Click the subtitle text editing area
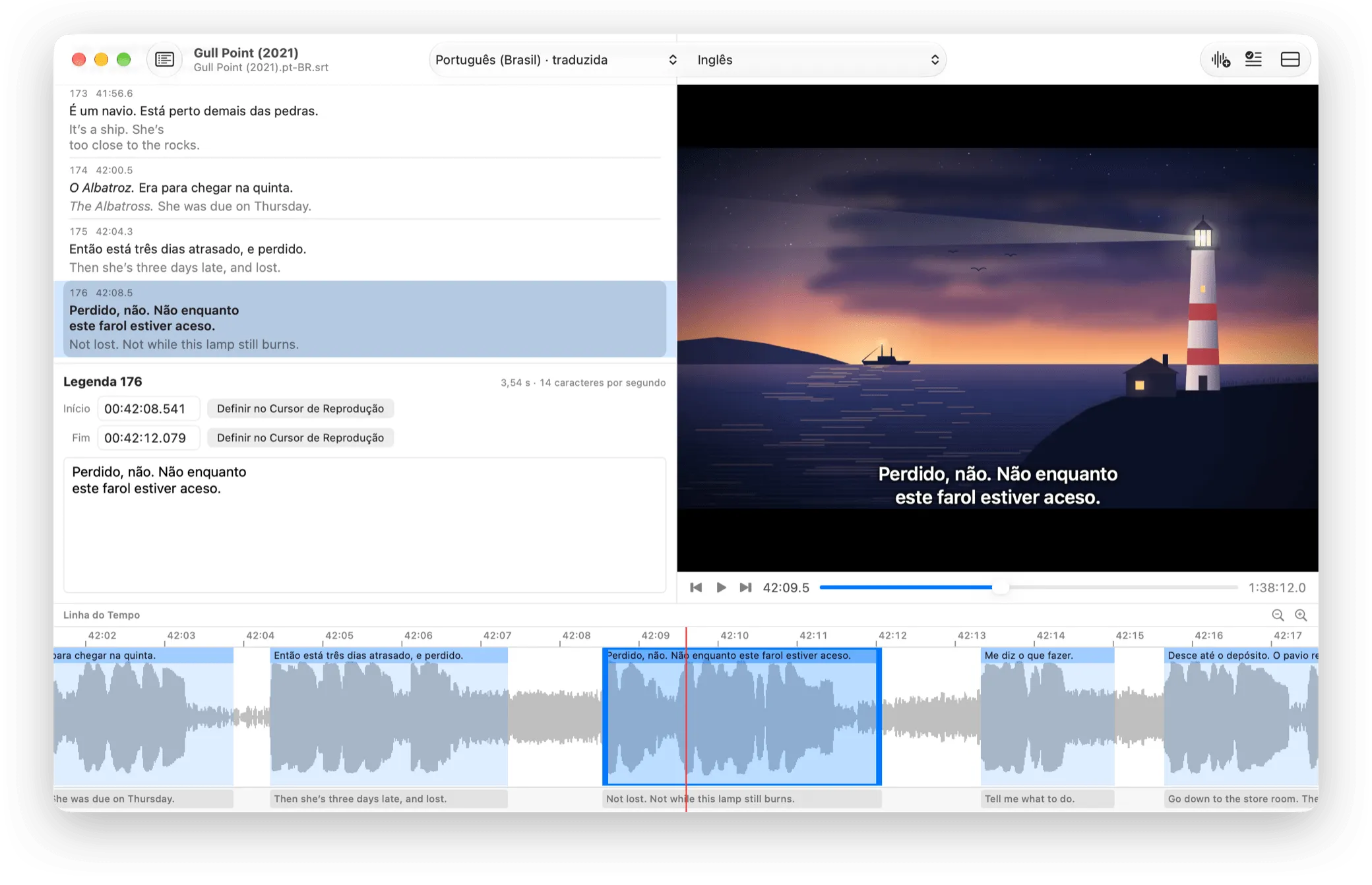Viewport: 1372px width, 885px height. click(365, 525)
